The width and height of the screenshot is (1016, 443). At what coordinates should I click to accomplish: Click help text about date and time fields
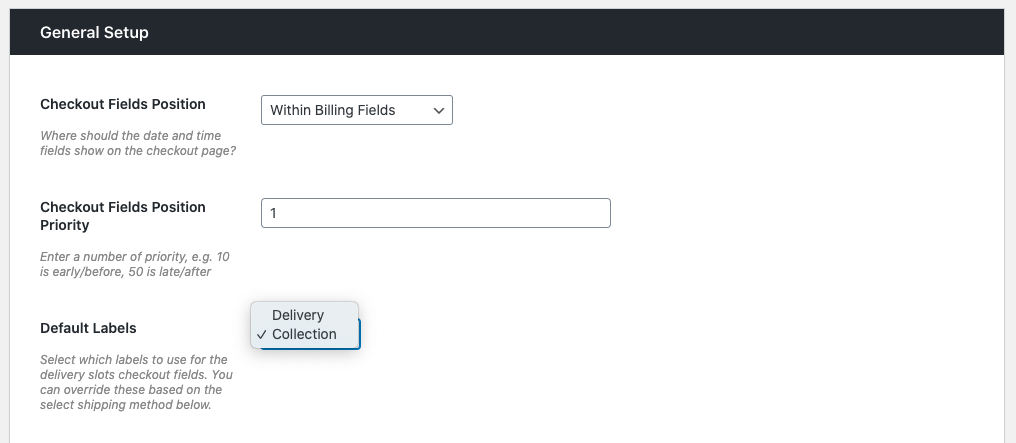pos(131,143)
